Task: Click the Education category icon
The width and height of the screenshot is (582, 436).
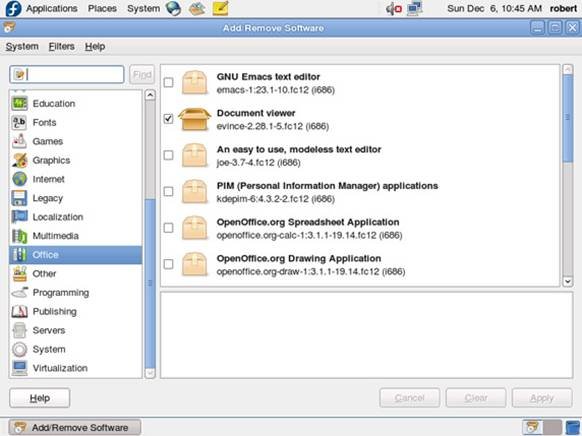Action: click(x=19, y=104)
